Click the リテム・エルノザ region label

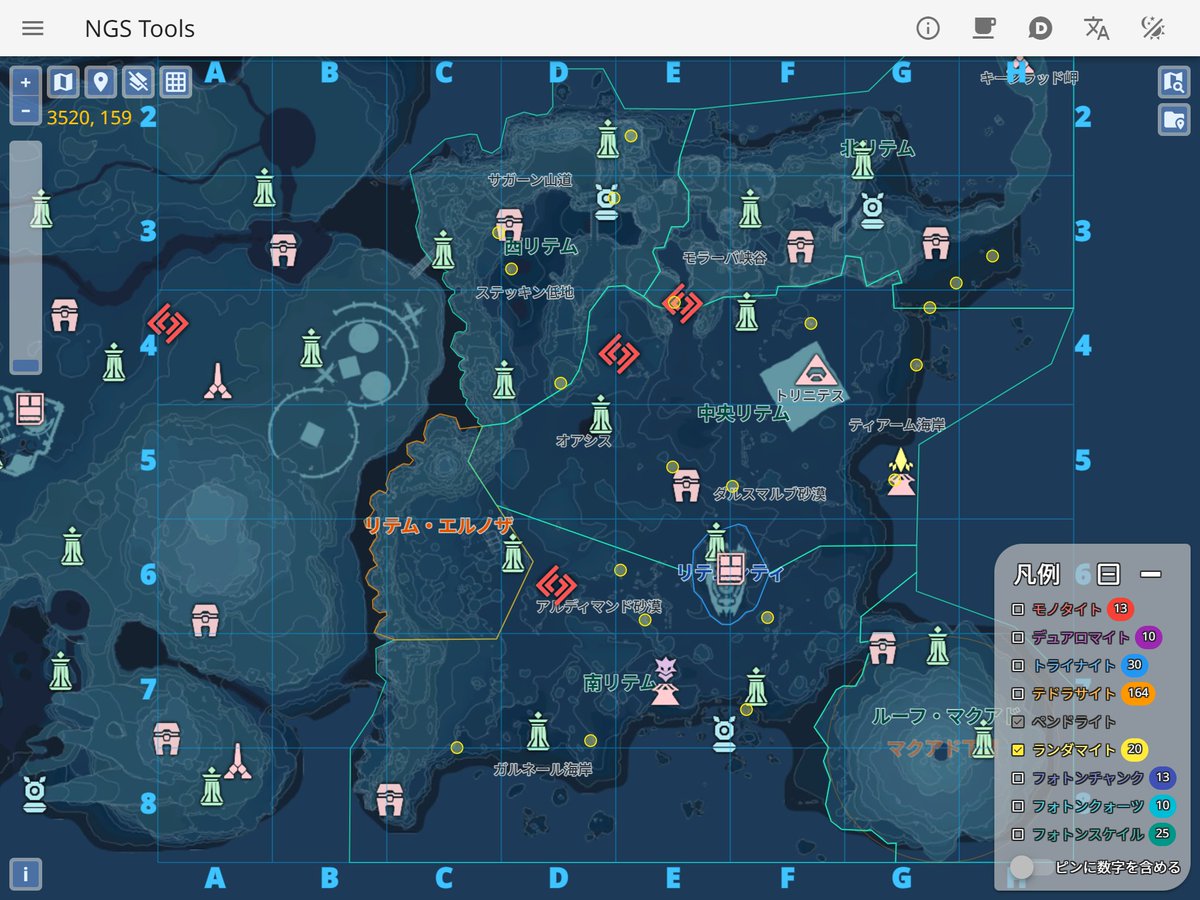(438, 526)
